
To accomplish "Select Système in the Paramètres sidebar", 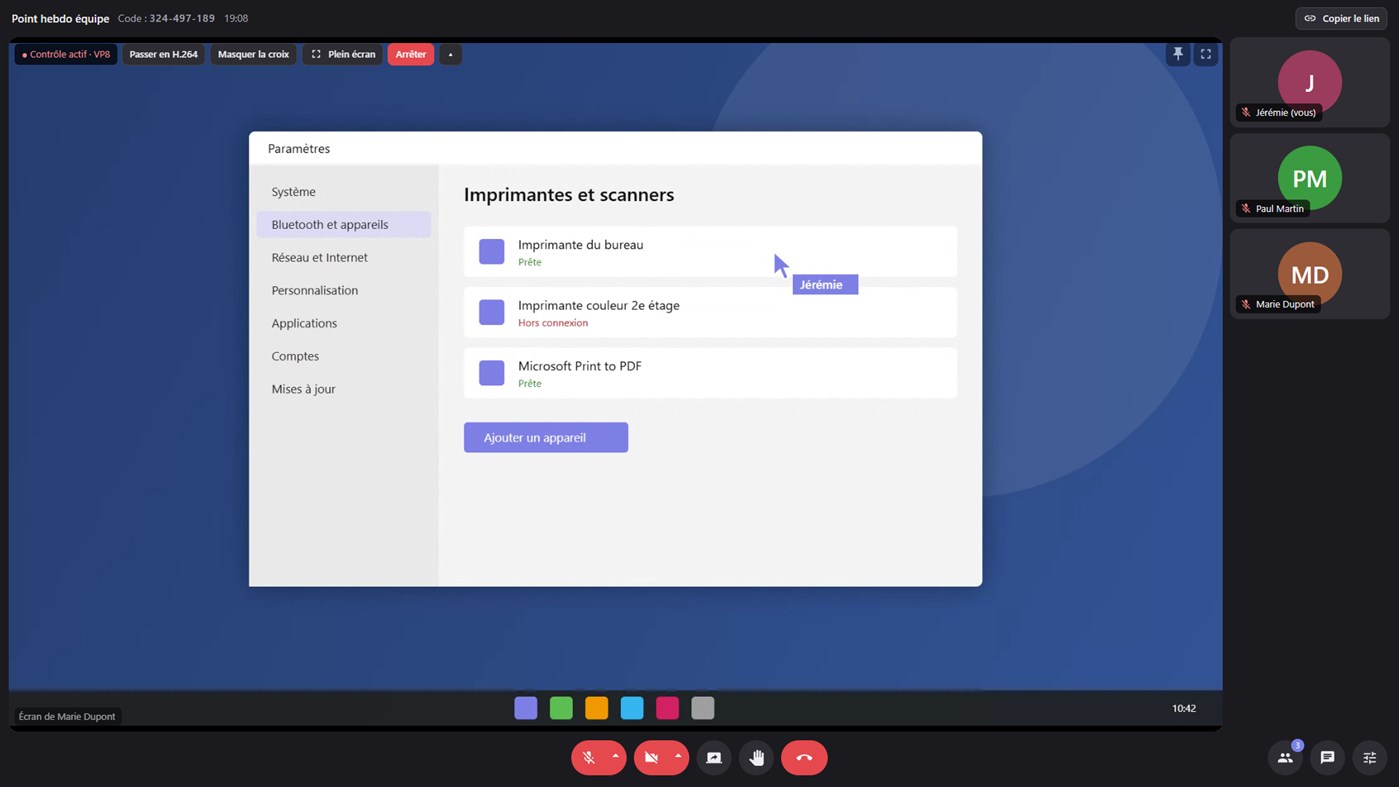I will [x=343, y=191].
